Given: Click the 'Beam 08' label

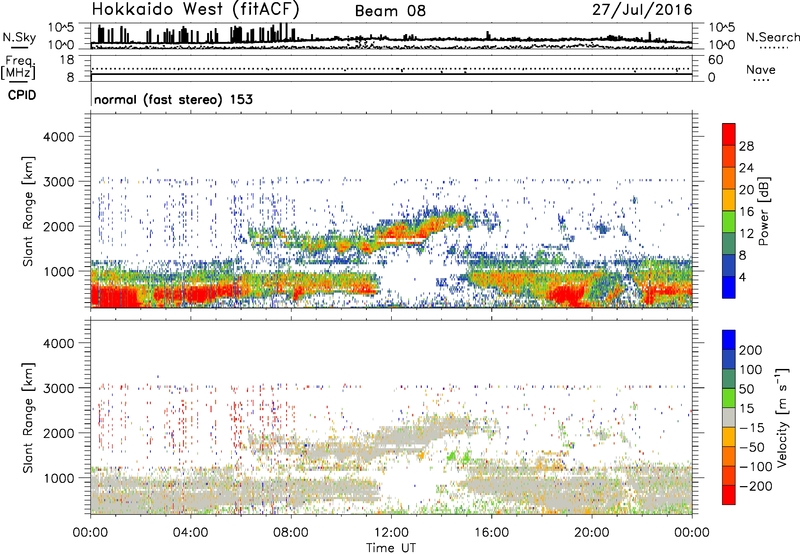Looking at the screenshot, I should [x=390, y=11].
